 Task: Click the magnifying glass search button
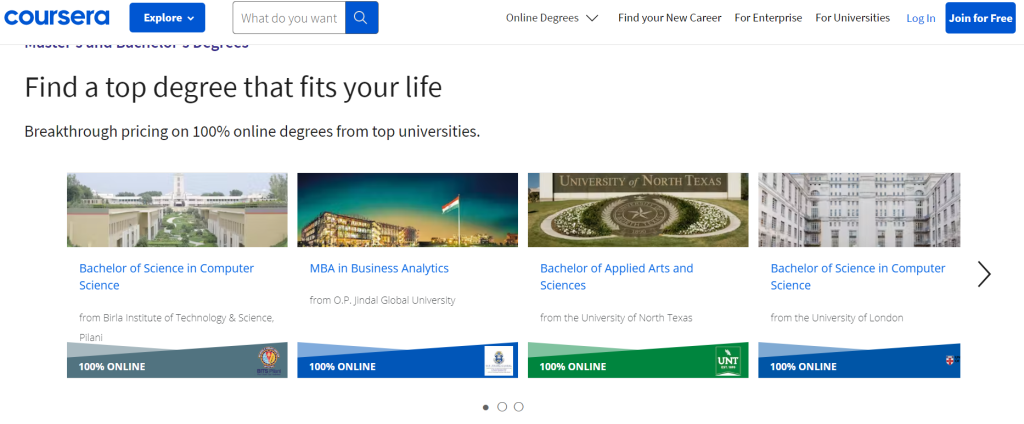(x=361, y=18)
